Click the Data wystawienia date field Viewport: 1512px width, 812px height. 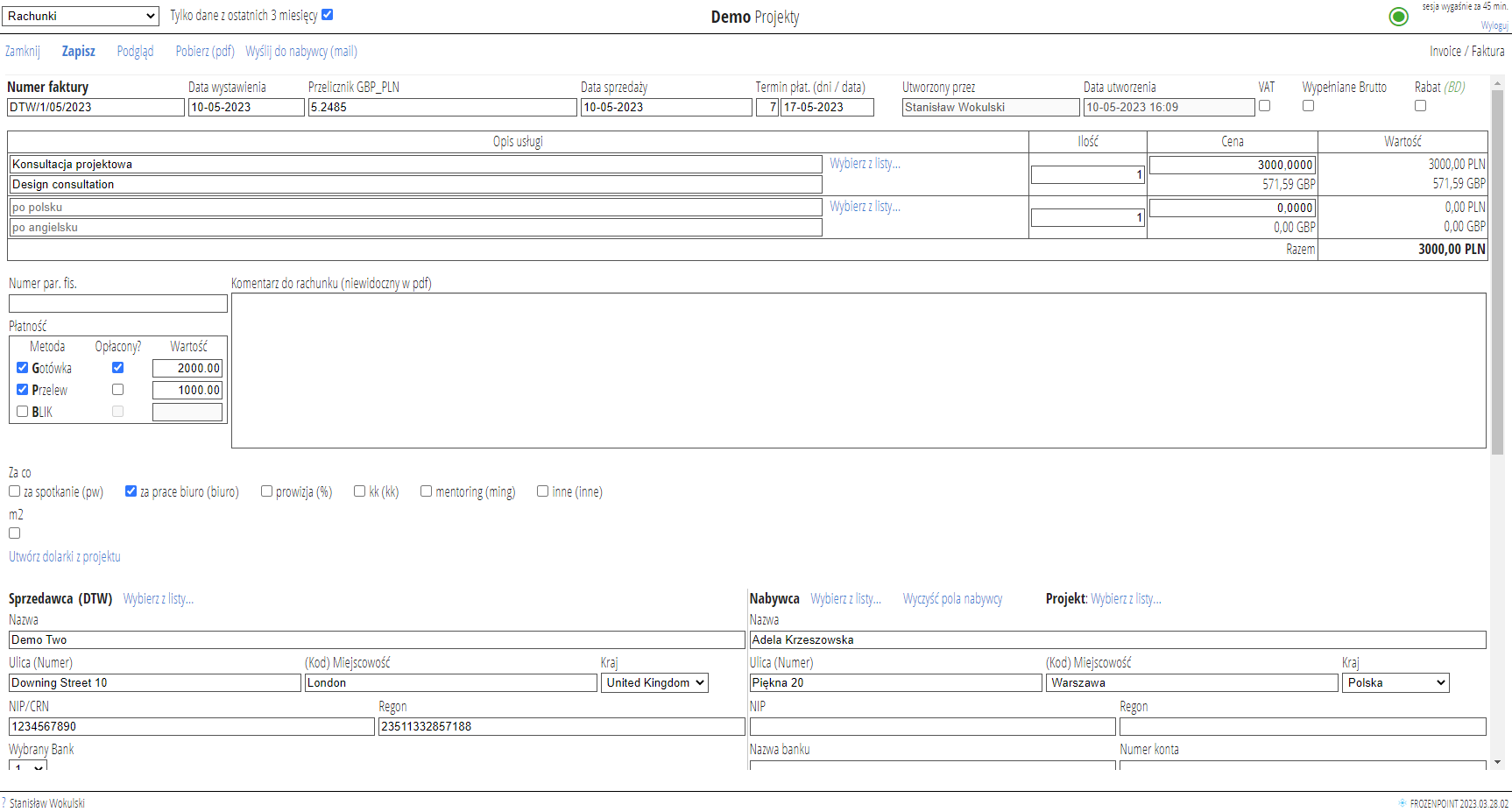[246, 107]
